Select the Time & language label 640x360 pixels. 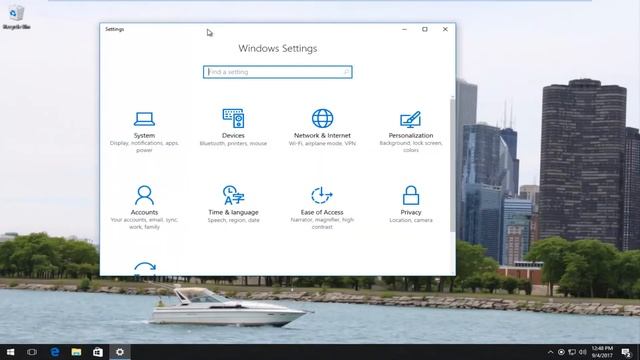pos(233,212)
